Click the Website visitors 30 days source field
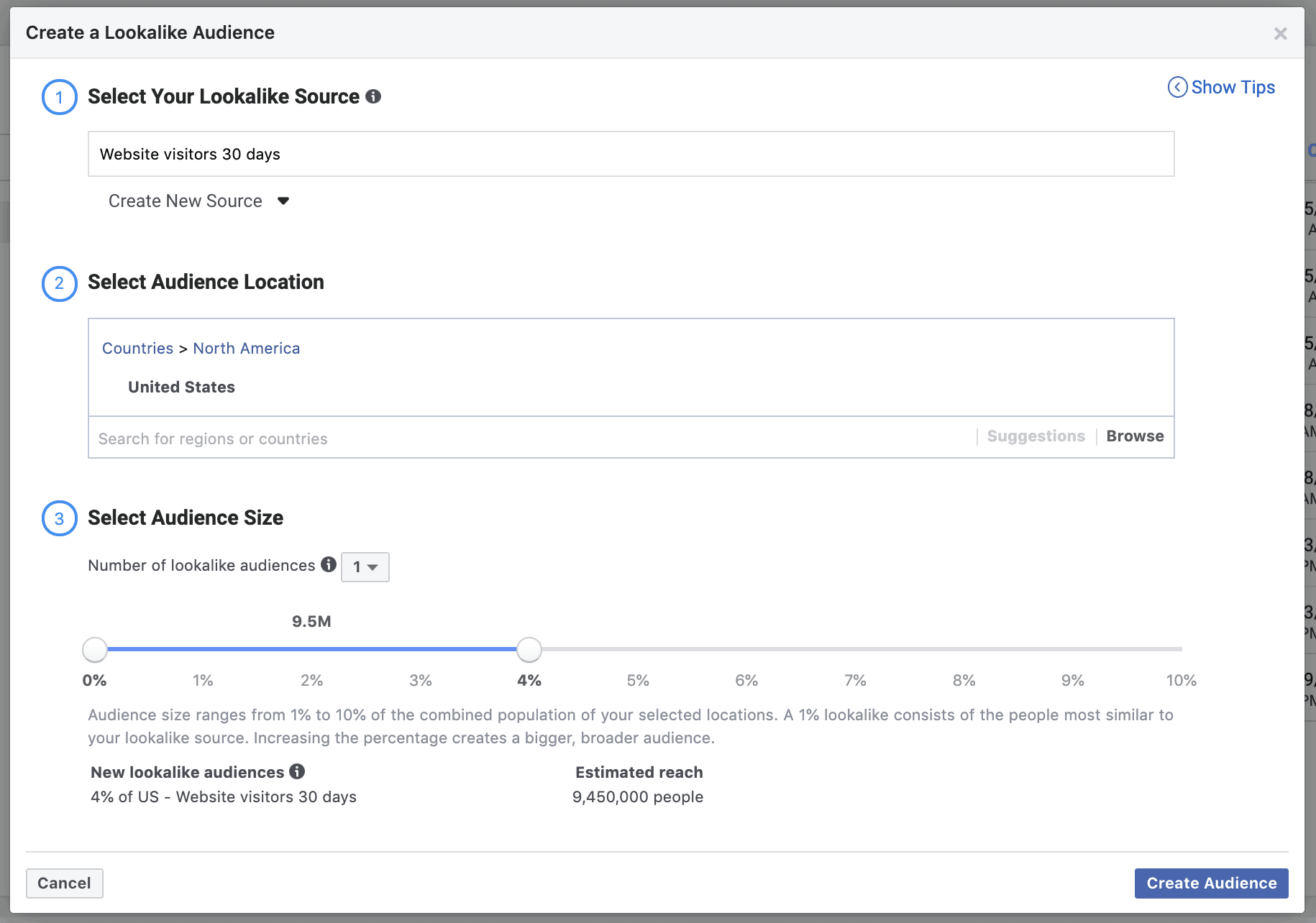The image size is (1316, 923). pos(360,154)
